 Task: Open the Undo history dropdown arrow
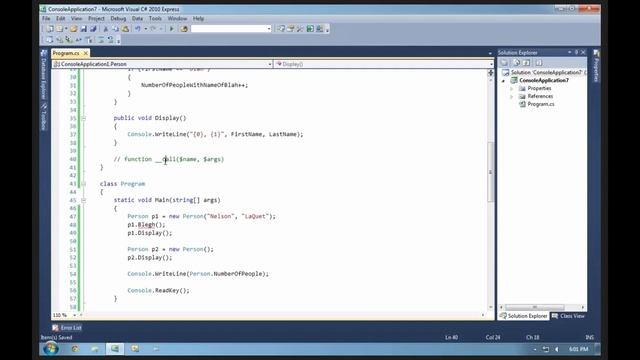pyautogui.click(x=145, y=29)
